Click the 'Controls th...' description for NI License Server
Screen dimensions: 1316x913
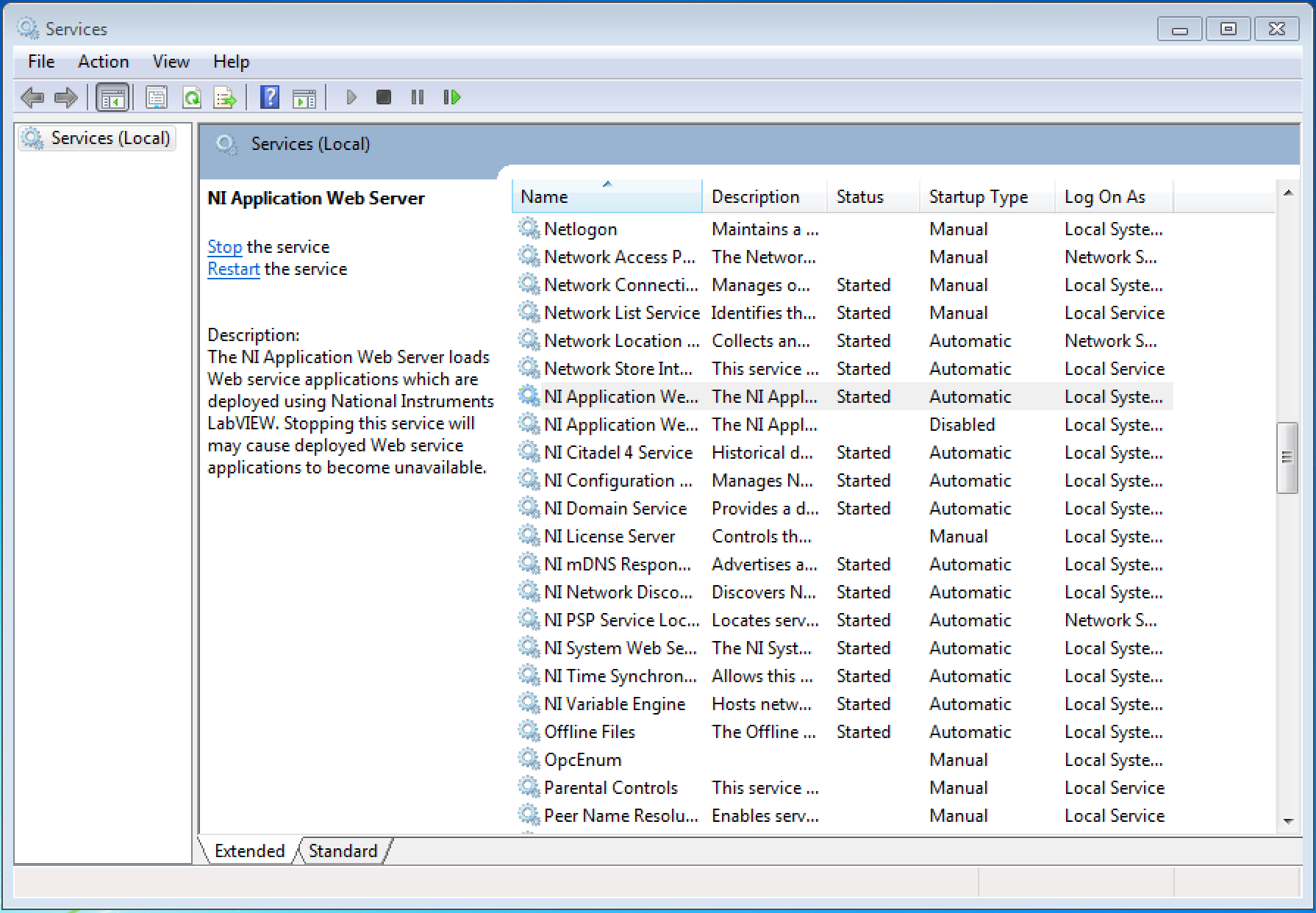pos(762,536)
